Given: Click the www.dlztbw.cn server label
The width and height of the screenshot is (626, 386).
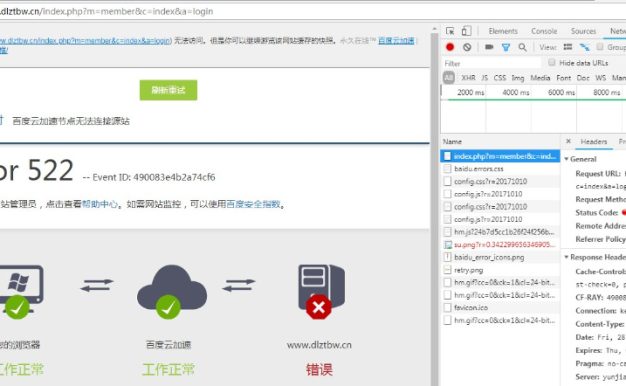Looking at the screenshot, I should coord(319,345).
